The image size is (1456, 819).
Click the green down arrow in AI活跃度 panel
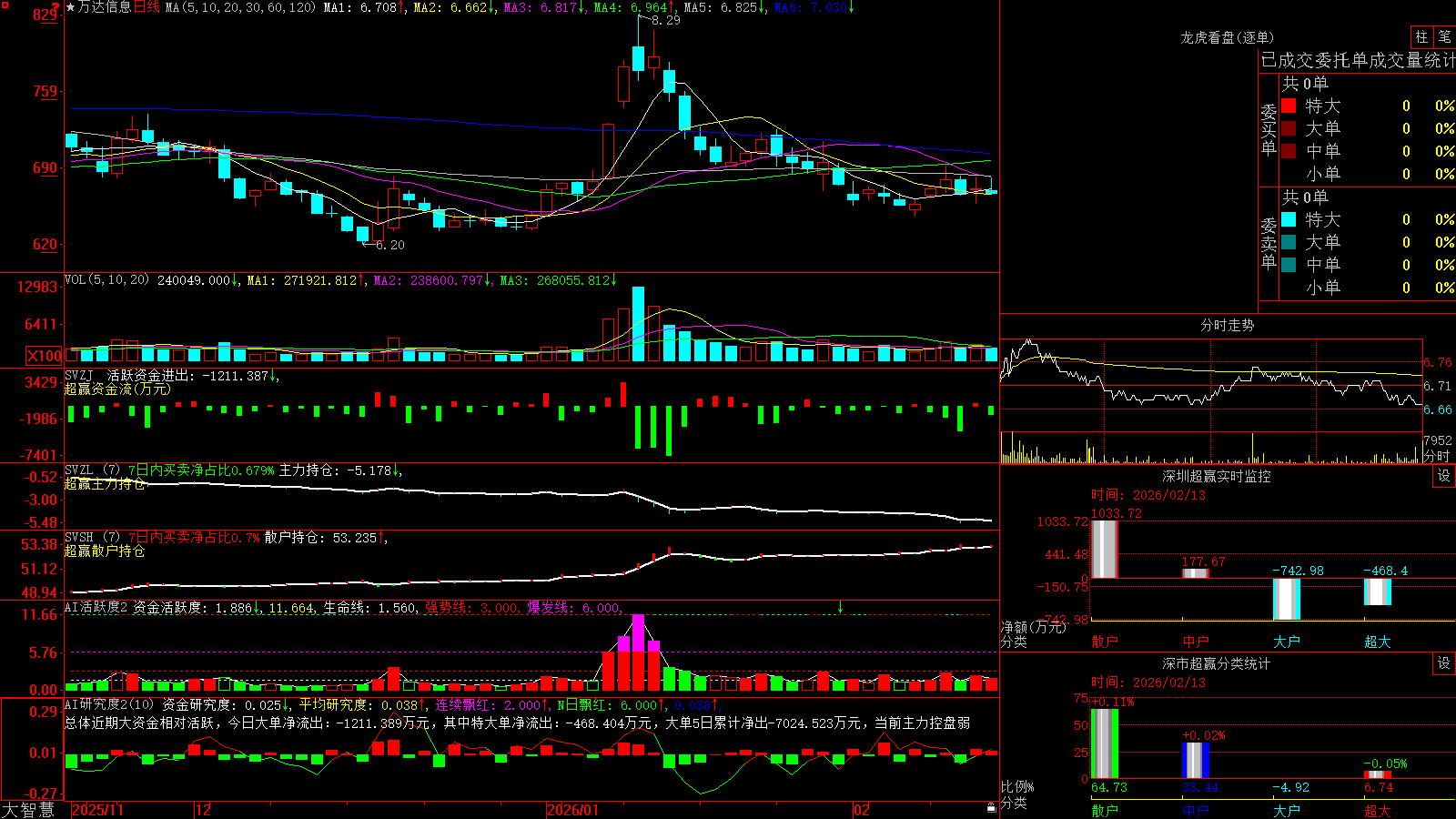(x=840, y=607)
